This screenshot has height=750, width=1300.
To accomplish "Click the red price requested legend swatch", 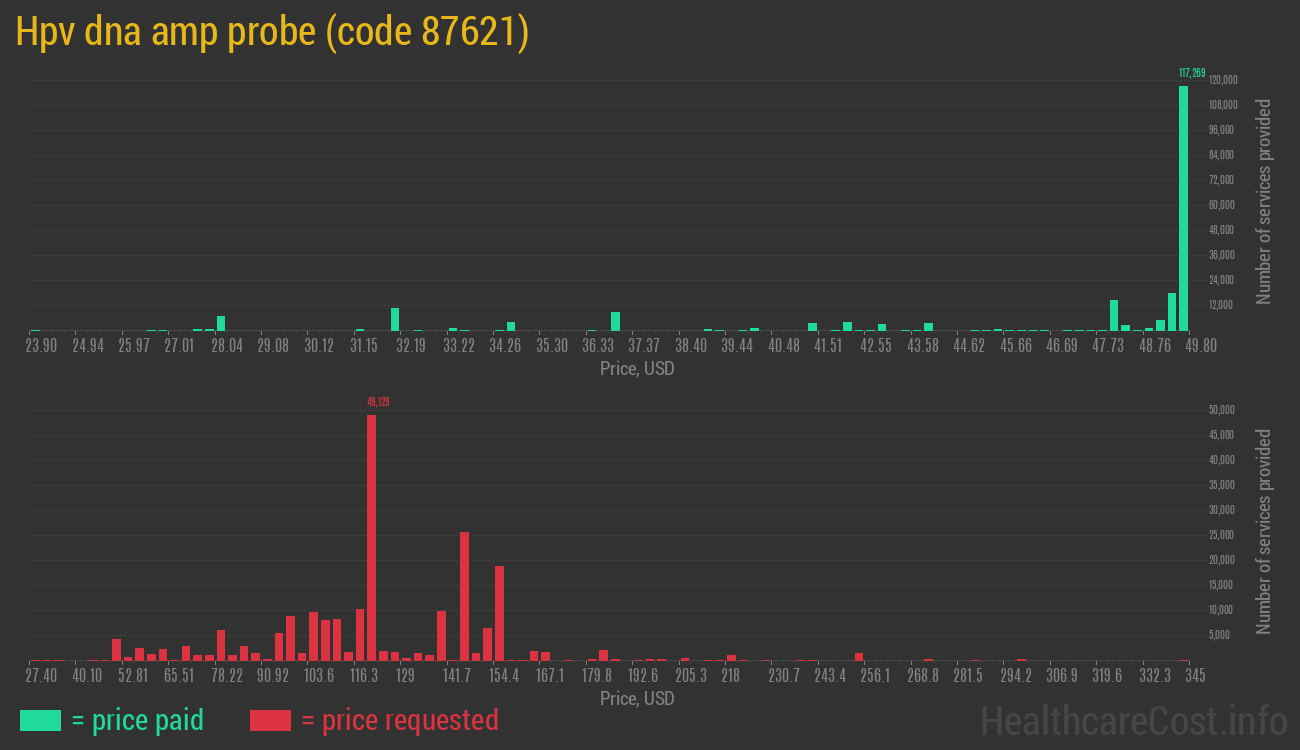I will tap(270, 720).
